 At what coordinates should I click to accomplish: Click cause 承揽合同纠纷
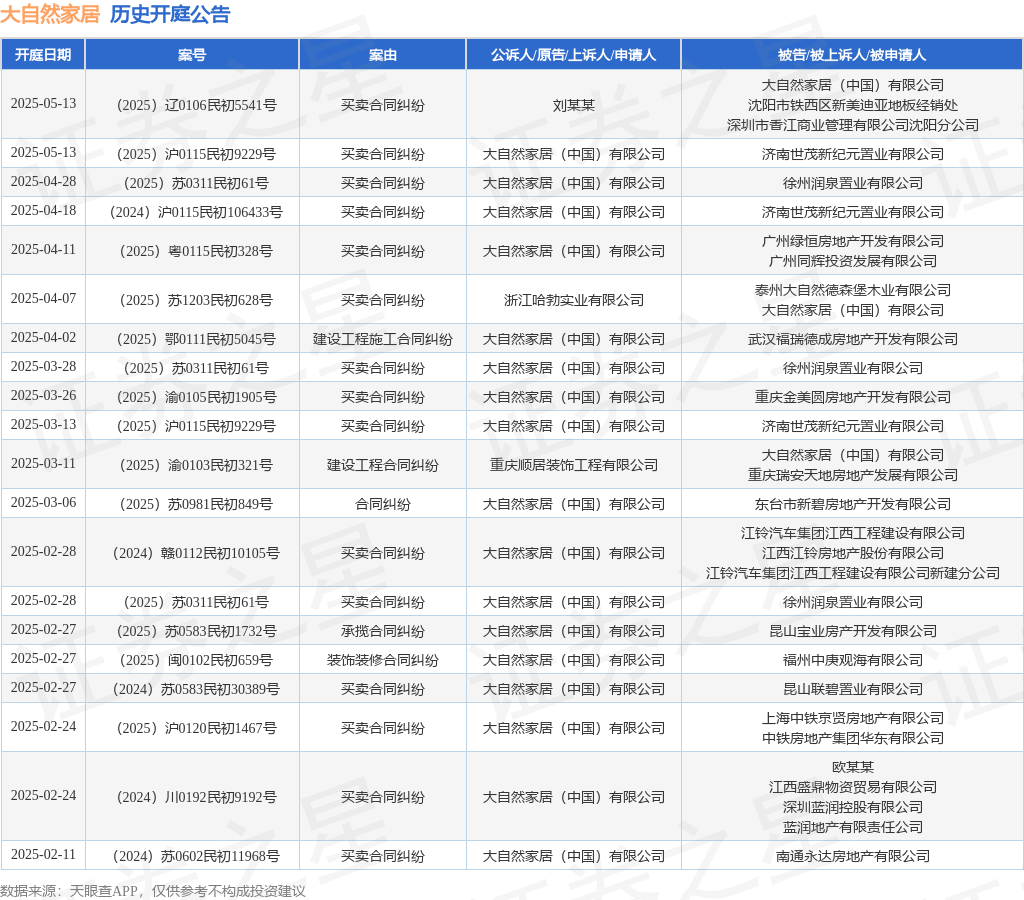click(383, 632)
